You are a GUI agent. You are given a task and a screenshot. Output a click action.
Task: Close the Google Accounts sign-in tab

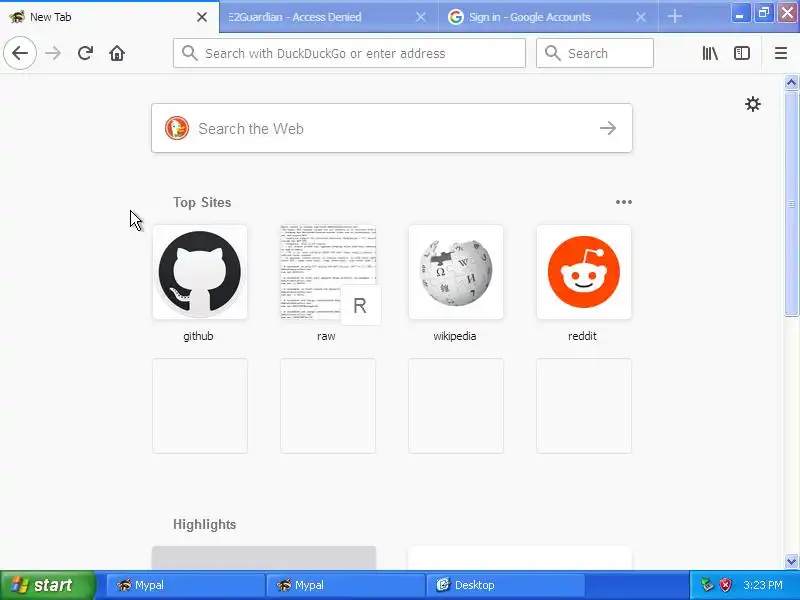[x=641, y=17]
